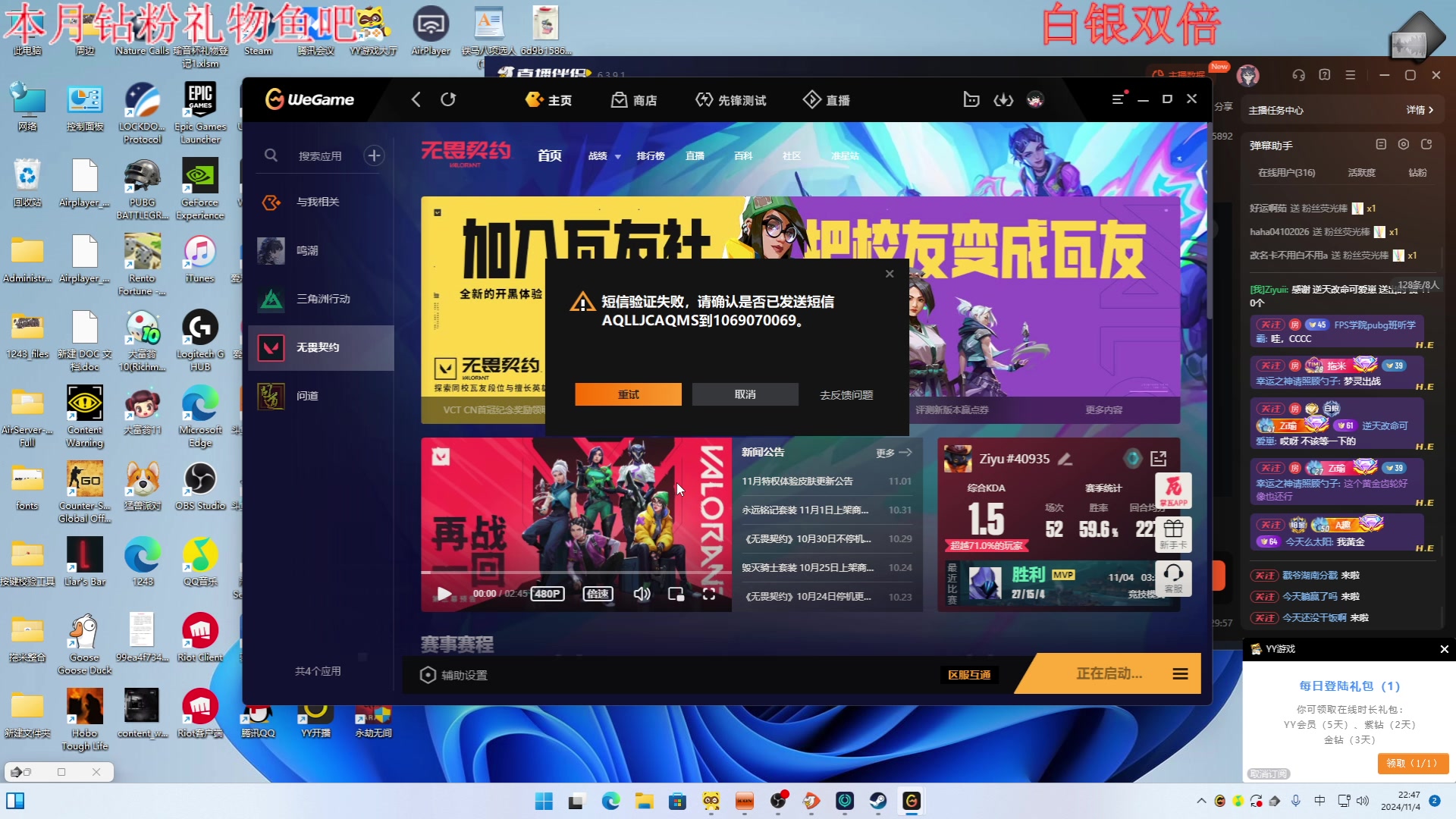Open the WeGame download manager icon
The image size is (1456, 819).
point(1003,99)
